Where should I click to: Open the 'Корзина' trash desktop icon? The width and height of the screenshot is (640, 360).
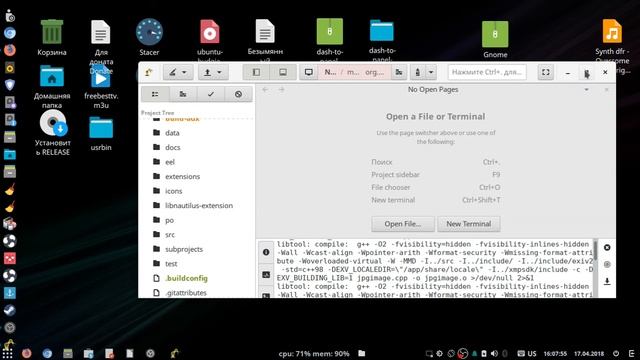(52, 38)
